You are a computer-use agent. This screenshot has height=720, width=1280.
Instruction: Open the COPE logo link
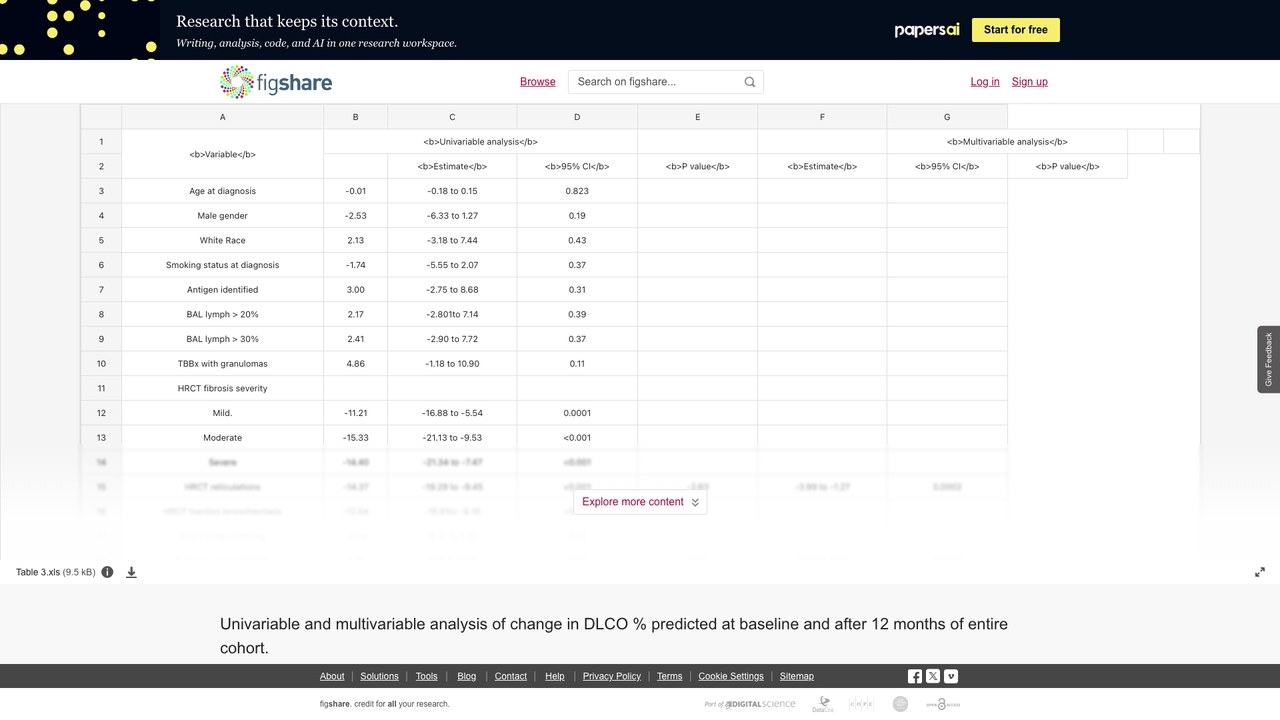tap(861, 704)
